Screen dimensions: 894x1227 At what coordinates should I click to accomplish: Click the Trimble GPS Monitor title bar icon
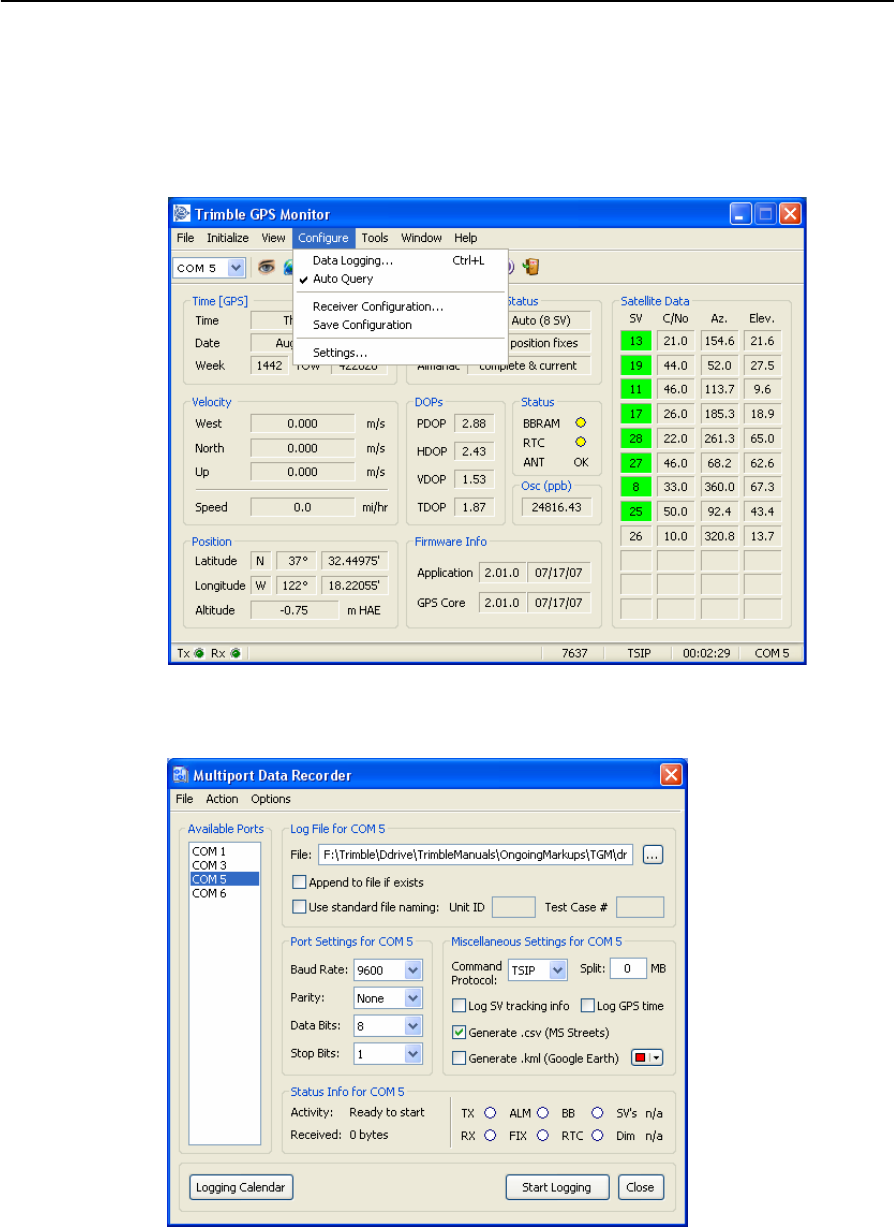(182, 214)
